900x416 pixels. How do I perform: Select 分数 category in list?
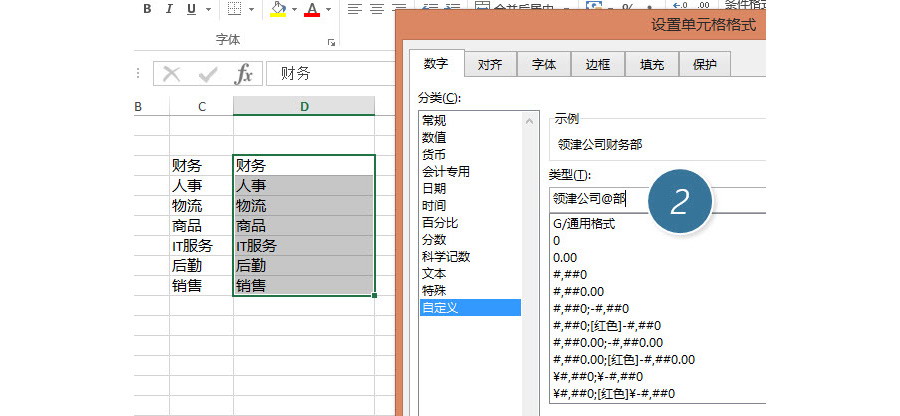coord(470,239)
